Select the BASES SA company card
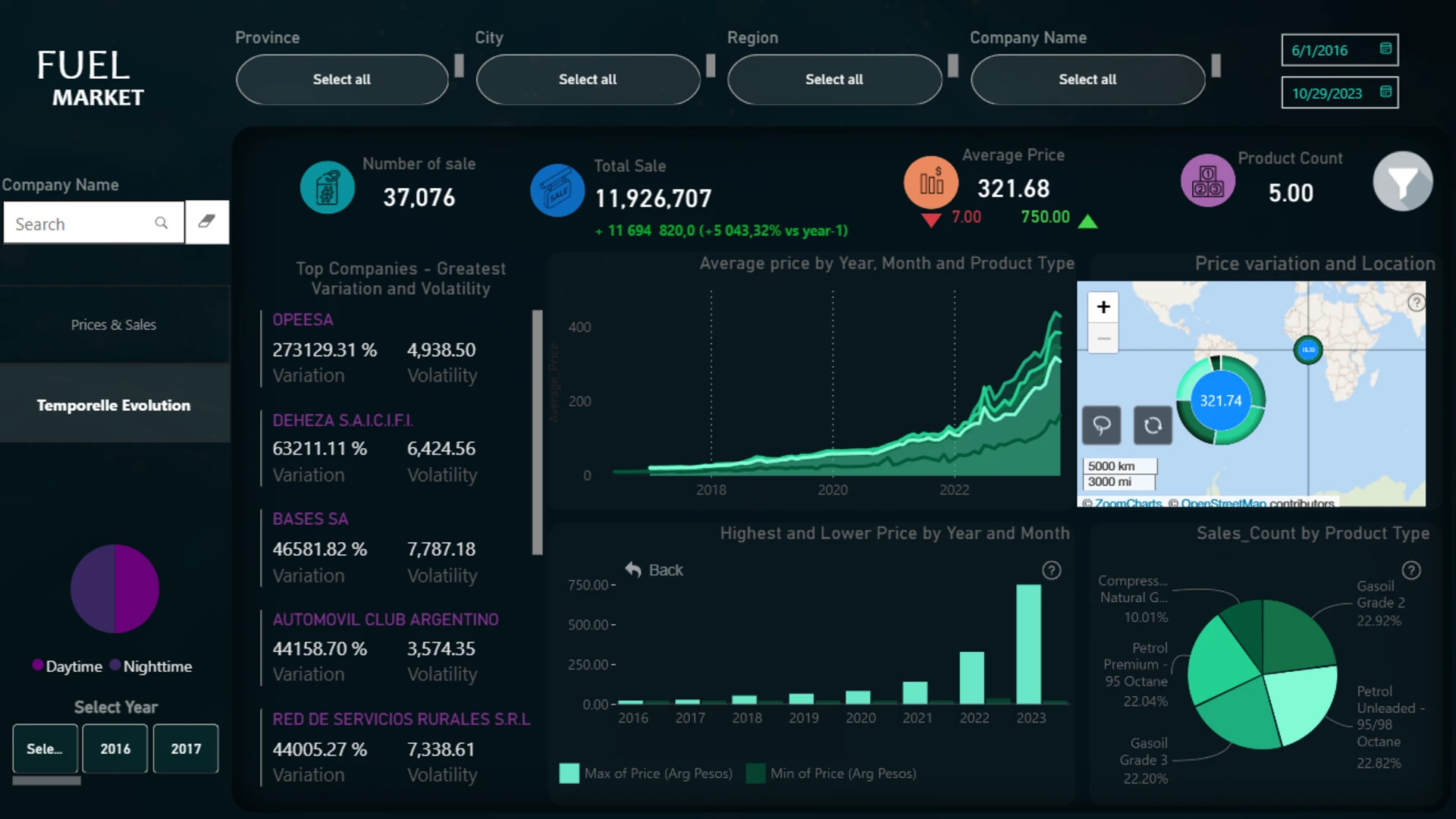This screenshot has height=819, width=1456. tap(397, 548)
